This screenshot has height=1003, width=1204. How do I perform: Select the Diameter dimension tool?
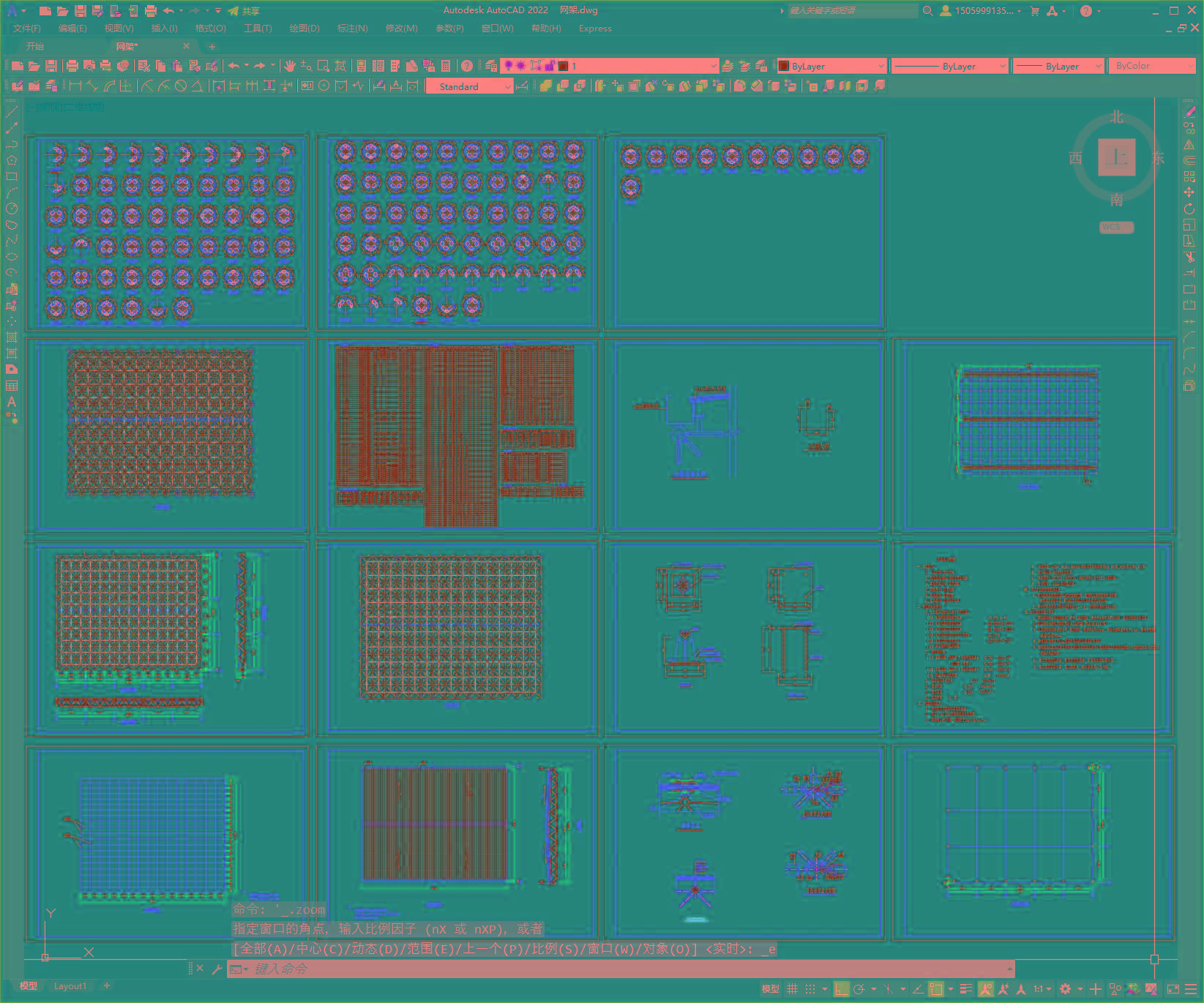coord(181,86)
